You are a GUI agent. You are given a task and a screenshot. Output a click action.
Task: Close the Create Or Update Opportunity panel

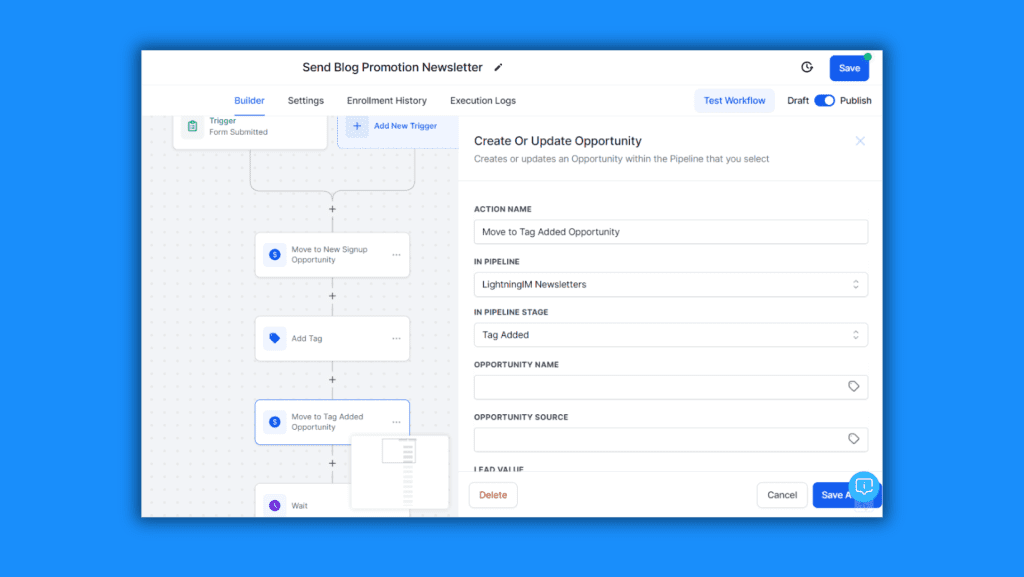coord(860,141)
